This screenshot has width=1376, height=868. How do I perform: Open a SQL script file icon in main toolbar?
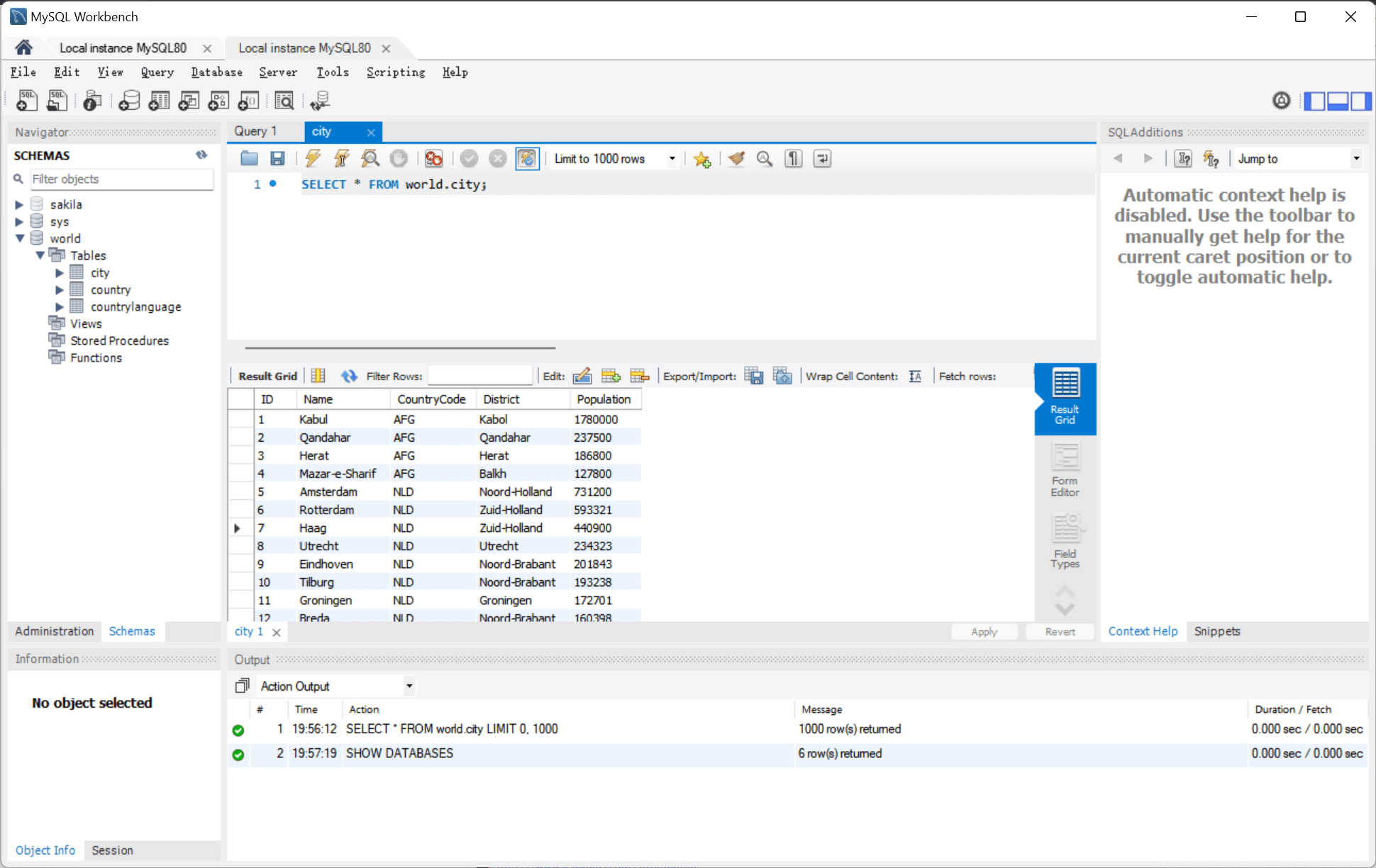[57, 101]
